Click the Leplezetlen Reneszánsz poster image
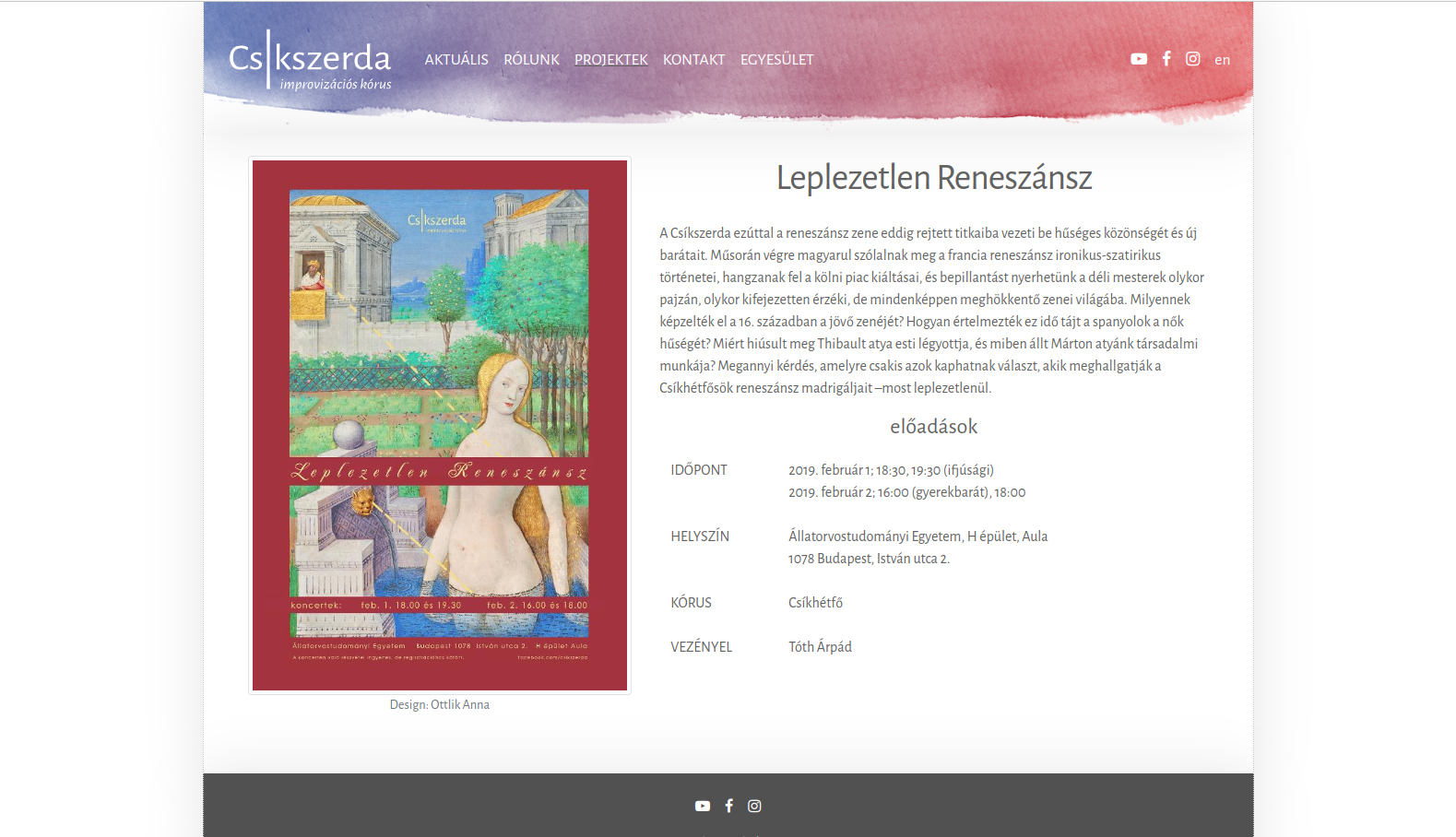The height and width of the screenshot is (837, 1456). (440, 425)
